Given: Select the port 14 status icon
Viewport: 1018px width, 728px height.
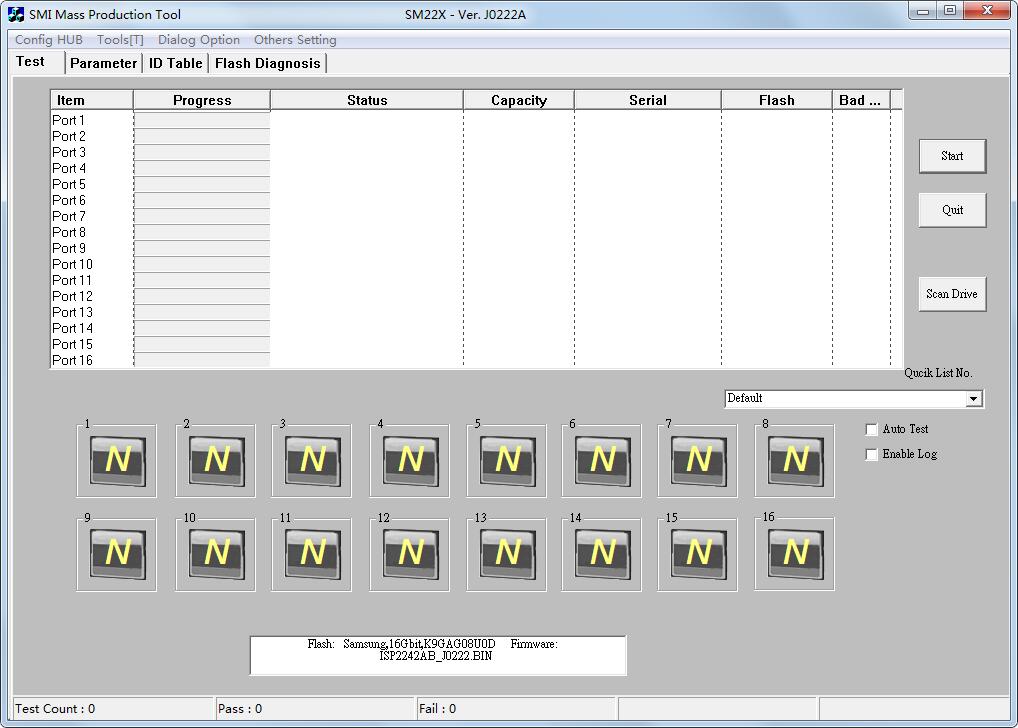Looking at the screenshot, I should (x=602, y=553).
